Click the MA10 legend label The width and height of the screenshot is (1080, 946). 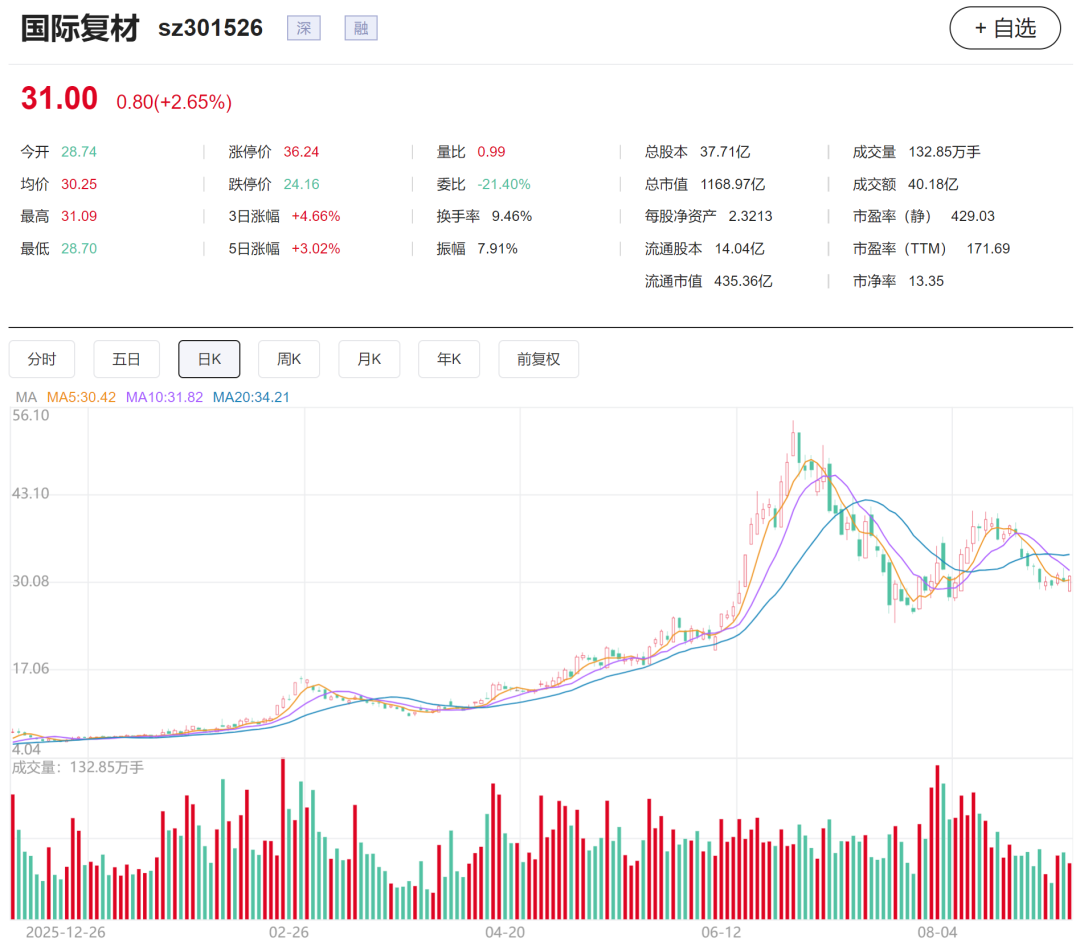164,398
